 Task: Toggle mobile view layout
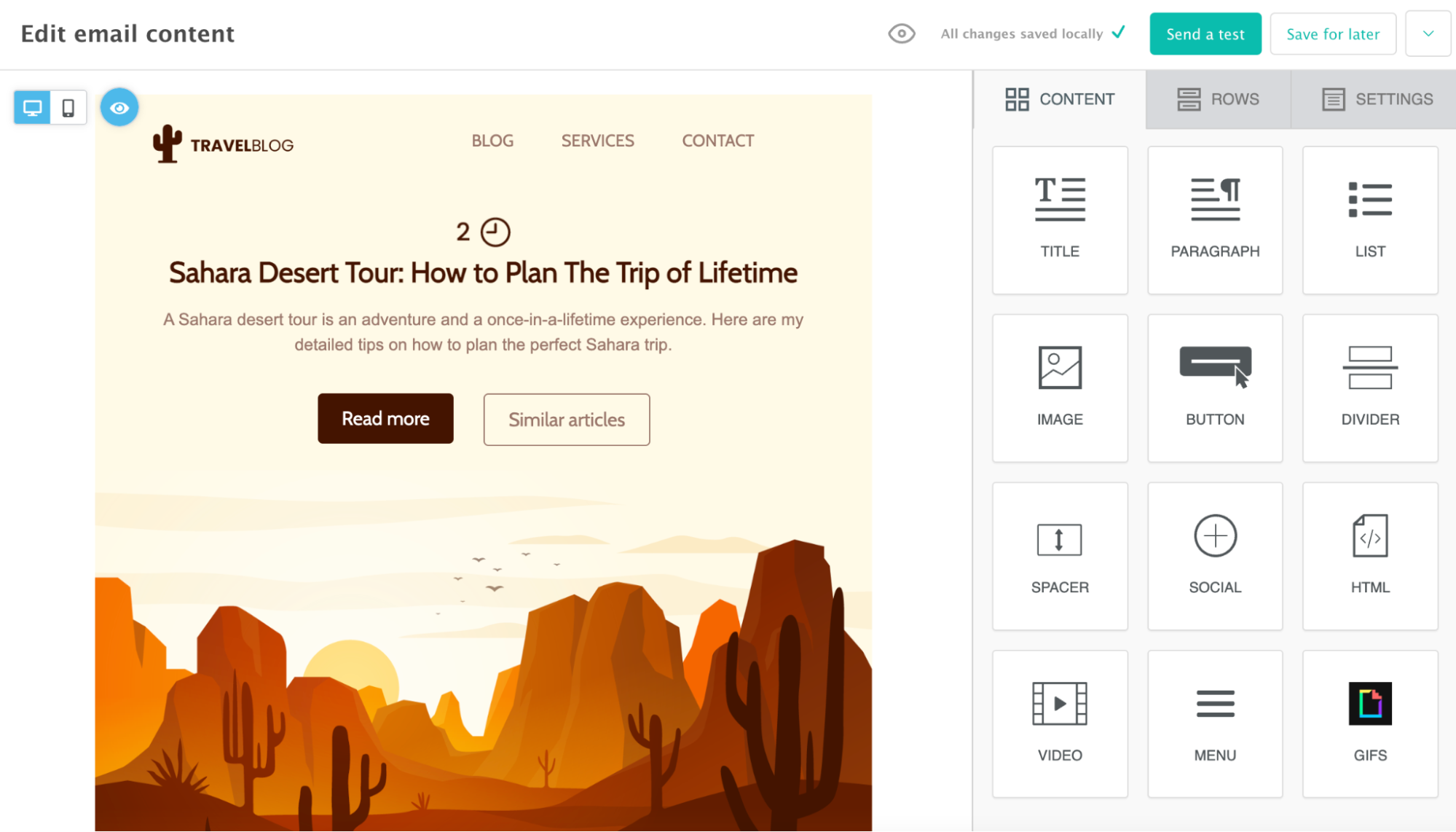point(68,107)
